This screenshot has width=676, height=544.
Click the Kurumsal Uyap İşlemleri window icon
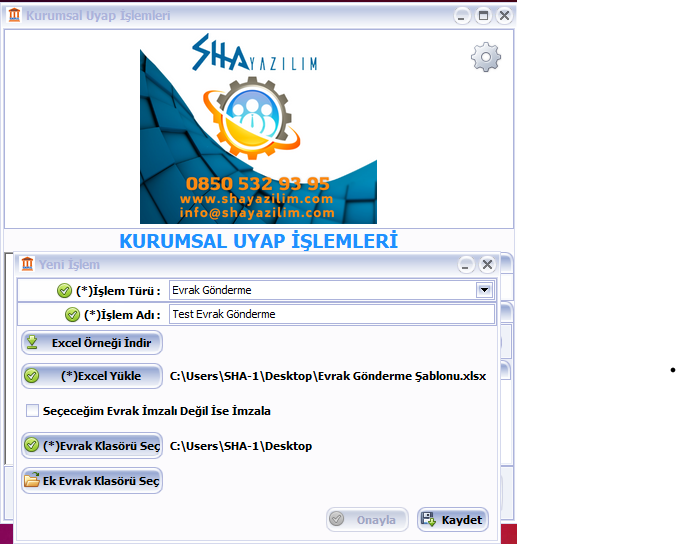point(14,15)
